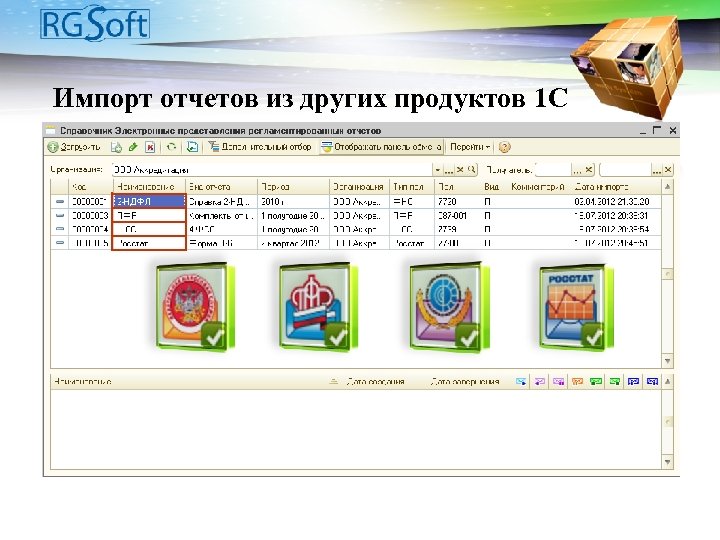Click the row marker icon of row 0000001
720x540 pixels.
coord(60,201)
